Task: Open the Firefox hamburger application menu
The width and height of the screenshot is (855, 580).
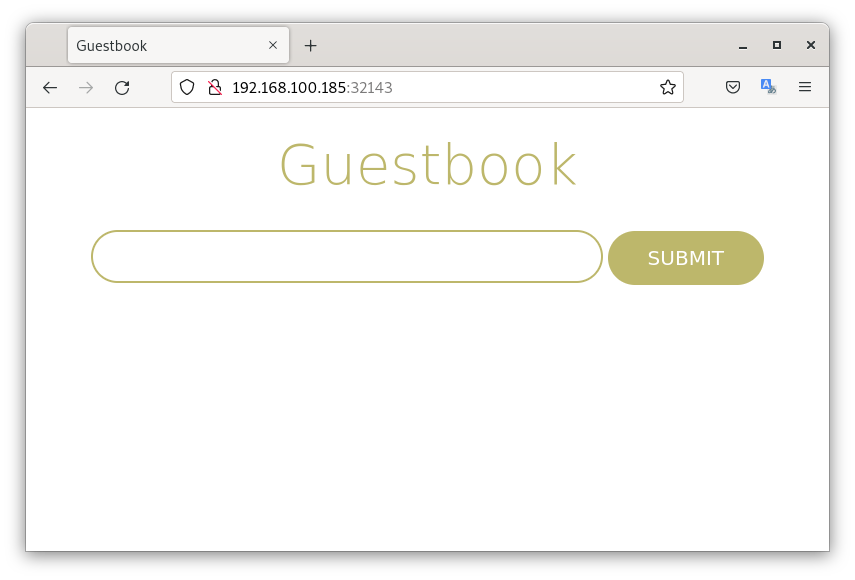Action: pyautogui.click(x=804, y=88)
